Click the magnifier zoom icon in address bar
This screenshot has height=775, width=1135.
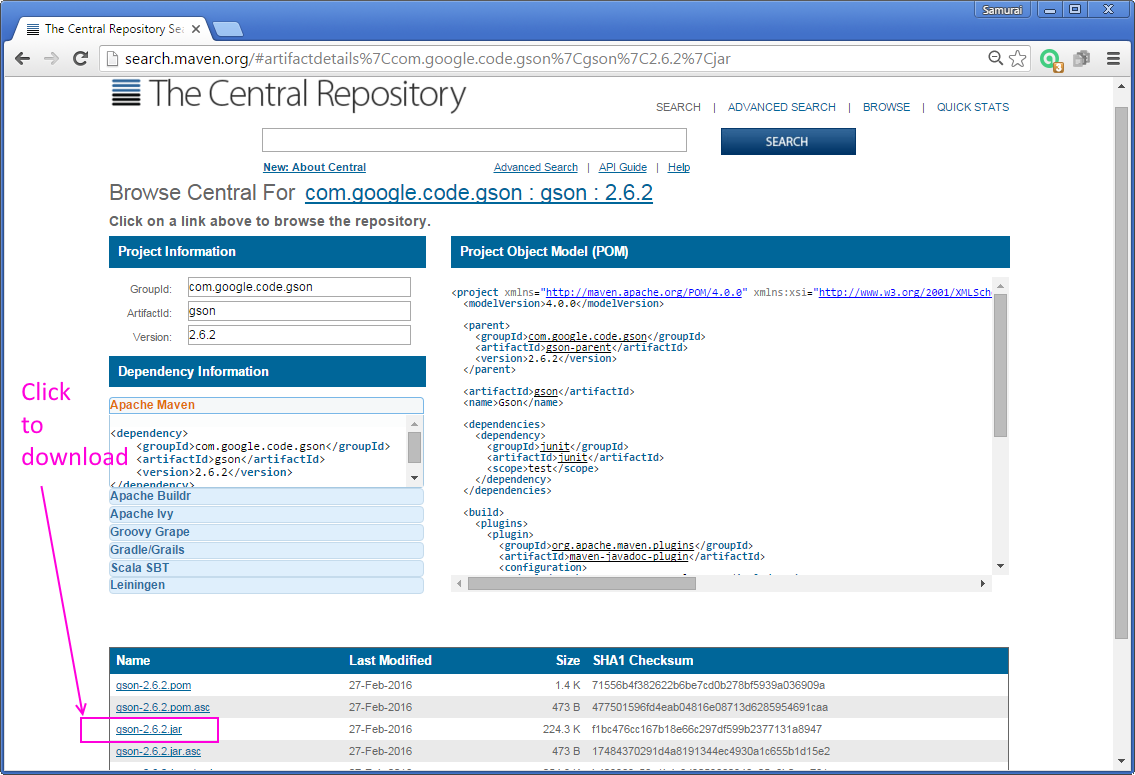click(x=996, y=58)
